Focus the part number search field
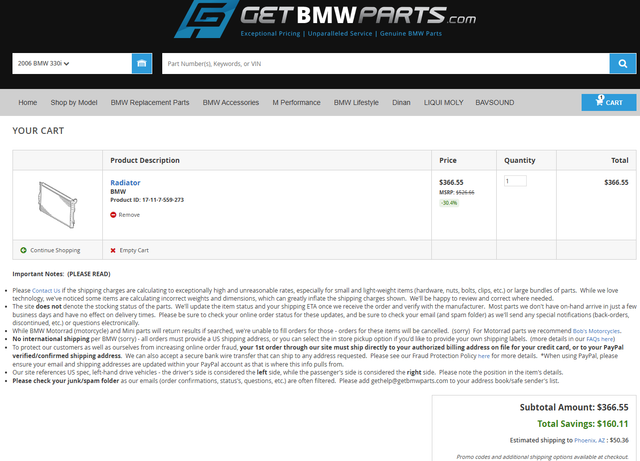The height and width of the screenshot is (461, 640). point(386,63)
